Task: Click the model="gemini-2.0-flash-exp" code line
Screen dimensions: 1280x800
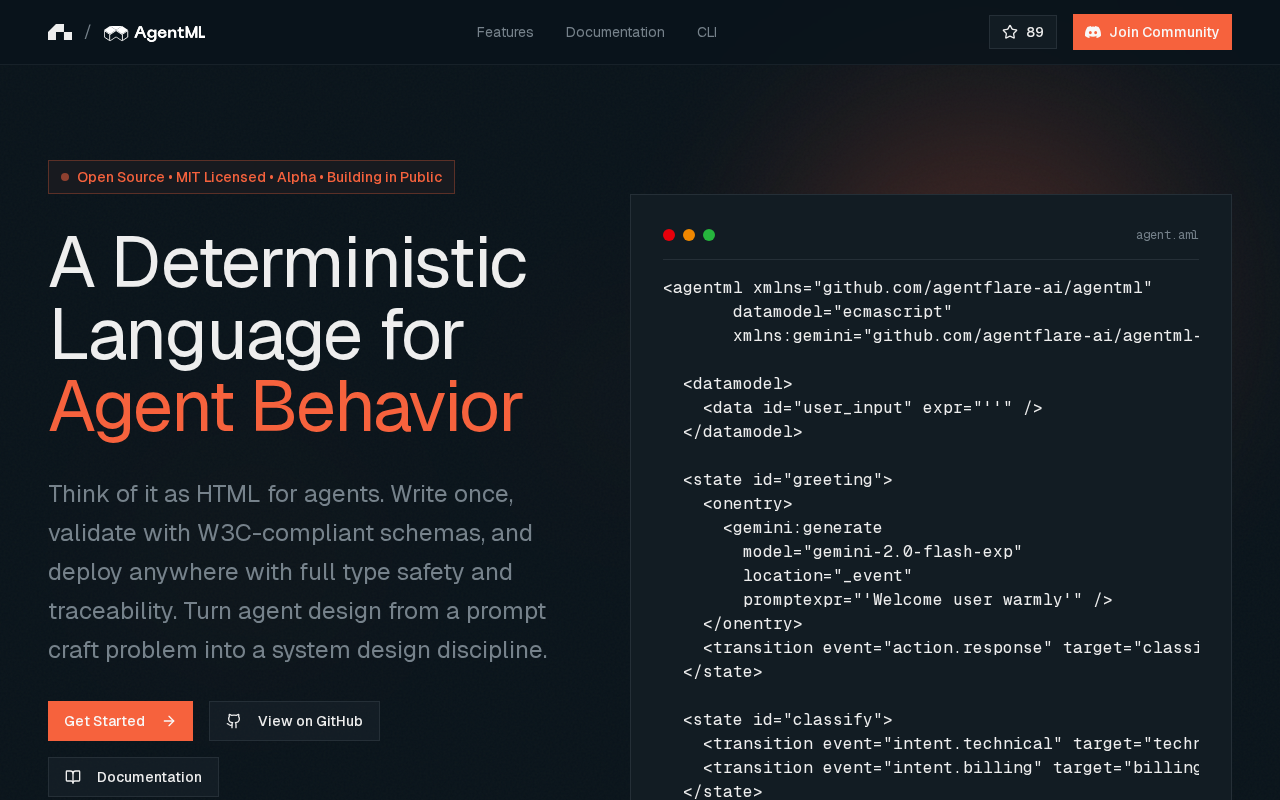Action: click(883, 552)
